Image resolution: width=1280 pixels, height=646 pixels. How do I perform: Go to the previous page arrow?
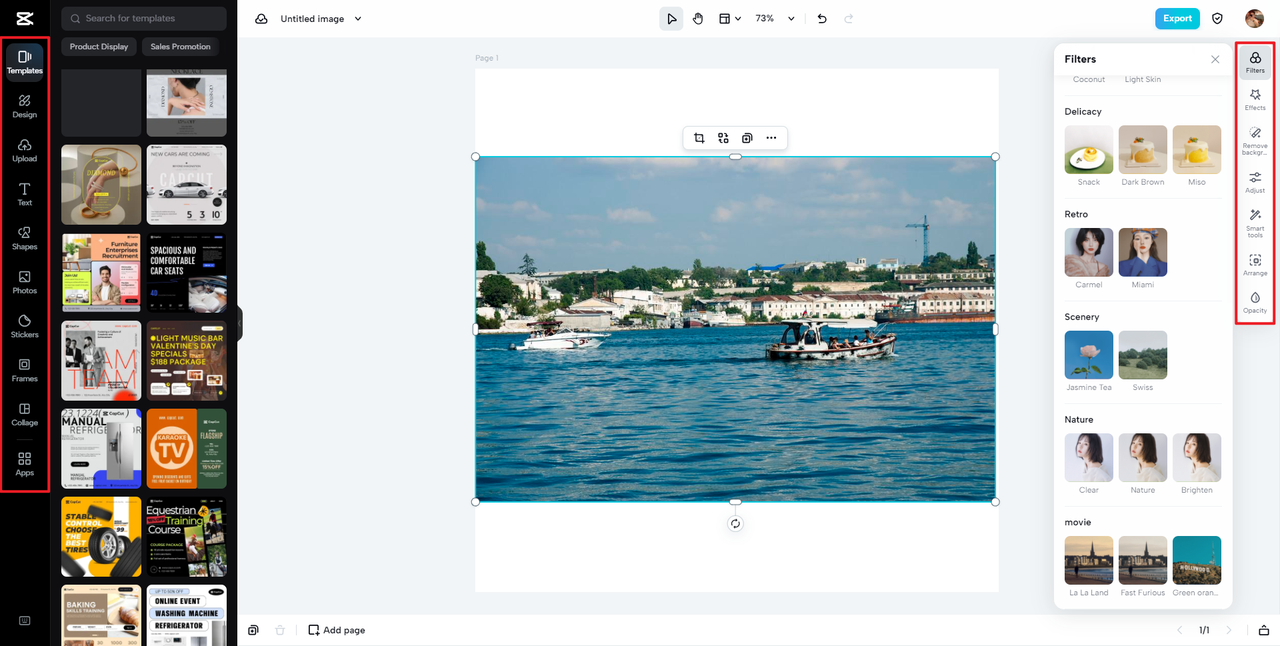pyautogui.click(x=1179, y=630)
